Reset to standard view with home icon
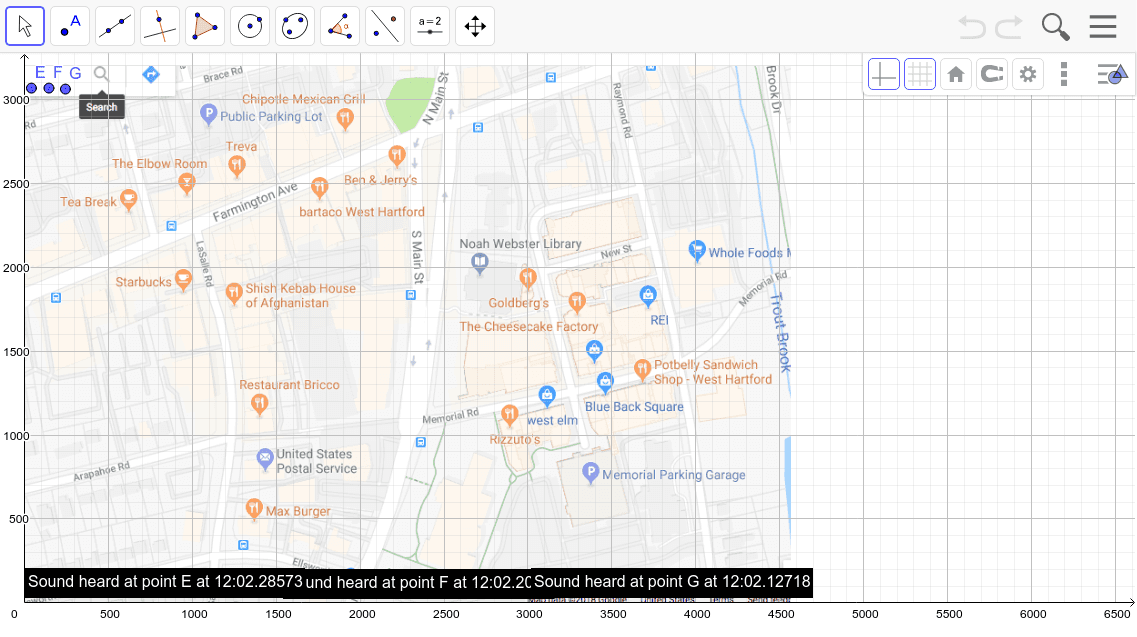The height and width of the screenshot is (637, 1137). [956, 74]
